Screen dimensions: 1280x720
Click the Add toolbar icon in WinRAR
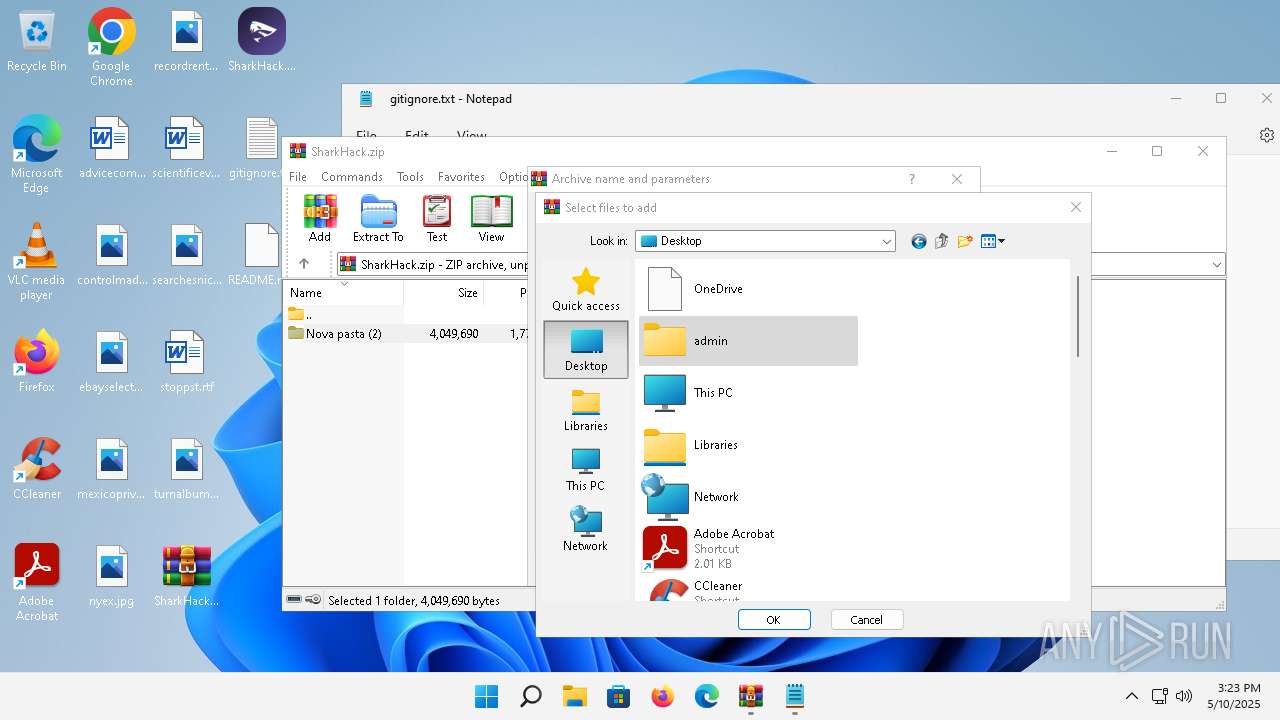320,219
